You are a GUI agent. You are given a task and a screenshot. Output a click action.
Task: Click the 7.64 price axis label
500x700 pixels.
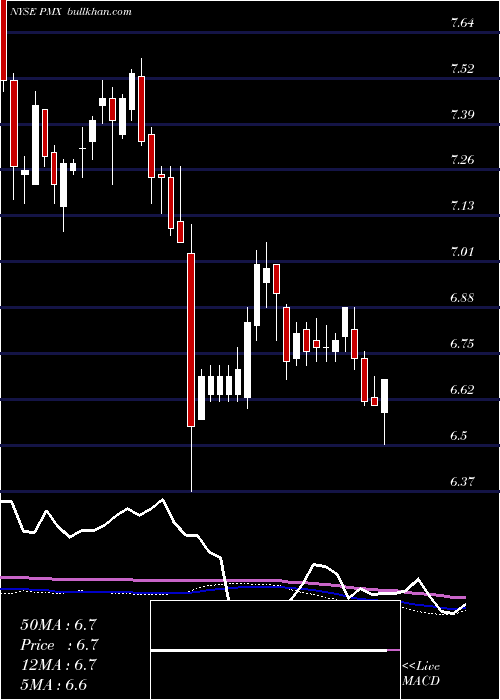pyautogui.click(x=462, y=24)
